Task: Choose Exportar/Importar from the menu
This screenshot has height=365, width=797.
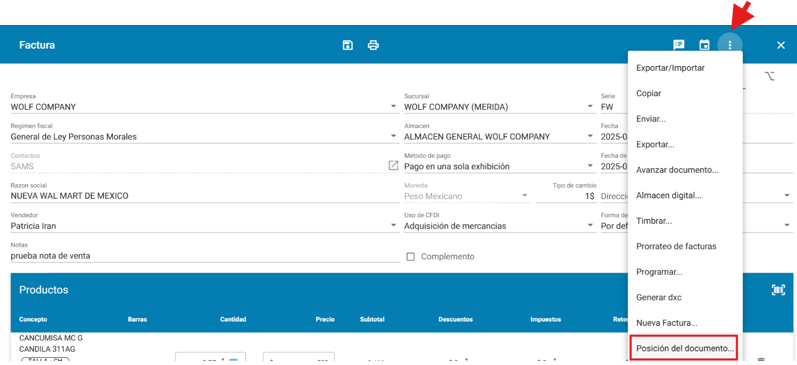Action: coord(685,68)
